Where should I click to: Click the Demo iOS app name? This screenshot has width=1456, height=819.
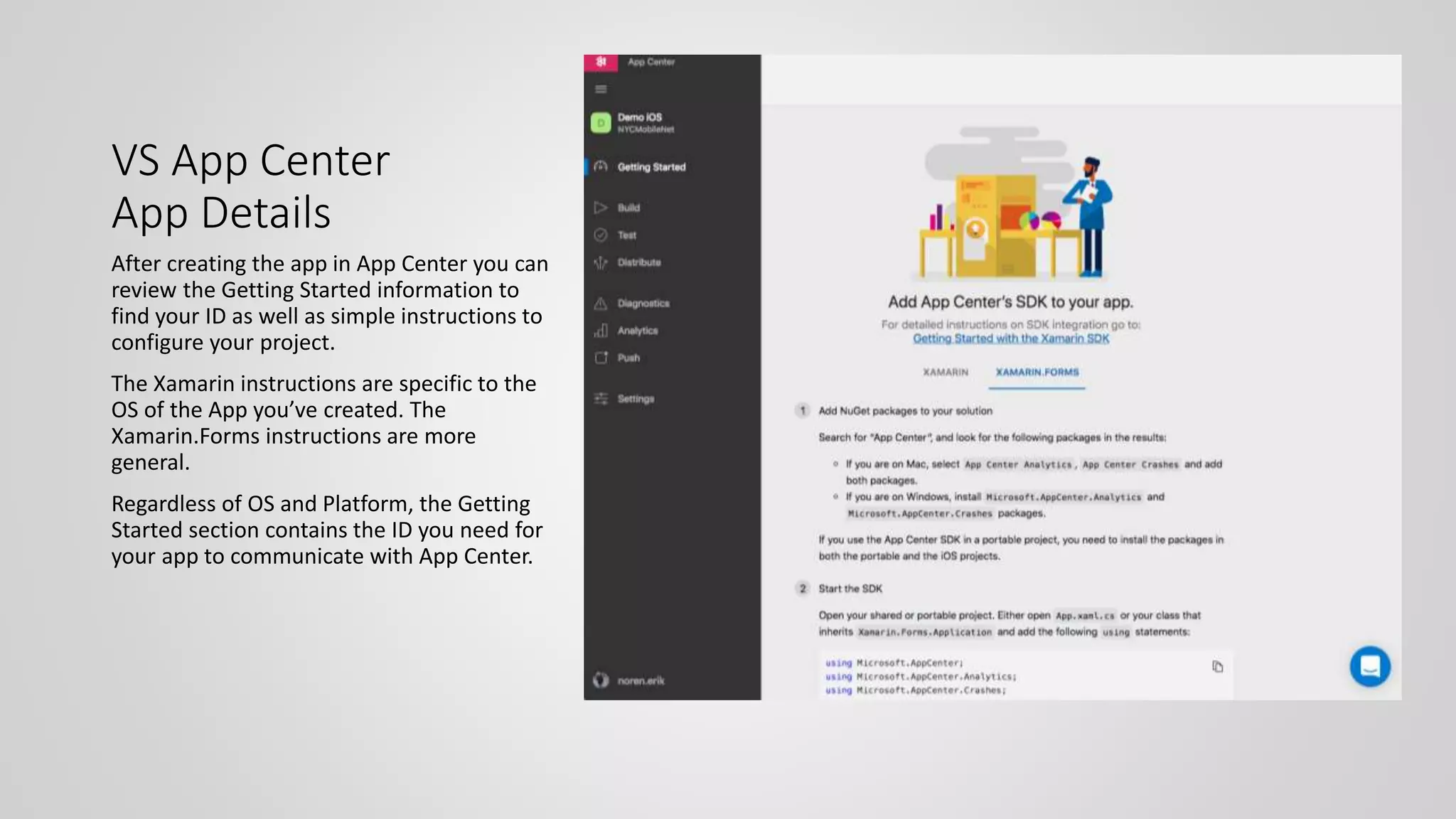(x=640, y=117)
